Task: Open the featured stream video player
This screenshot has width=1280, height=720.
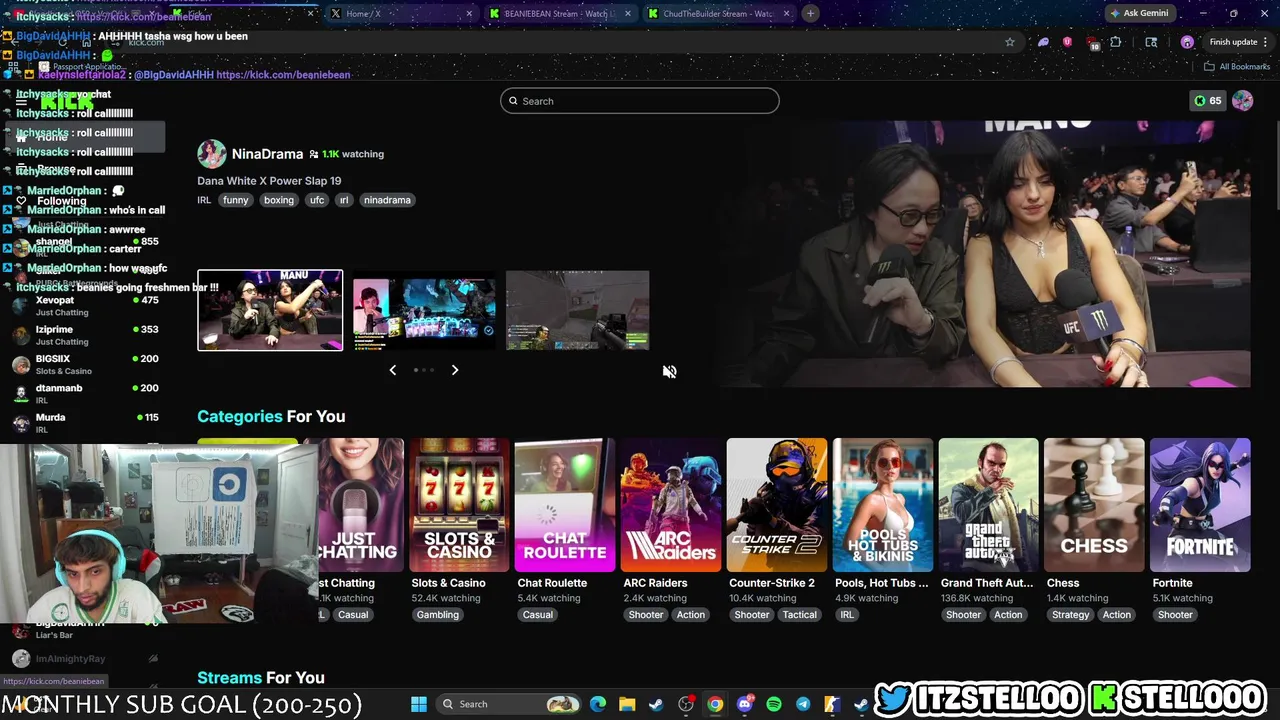Action: 985,253
